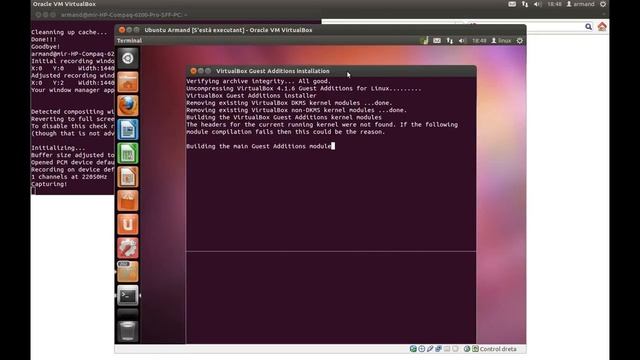Click the VirtualBox network adapters status icon
This screenshot has width=640, height=360.
coord(438,349)
